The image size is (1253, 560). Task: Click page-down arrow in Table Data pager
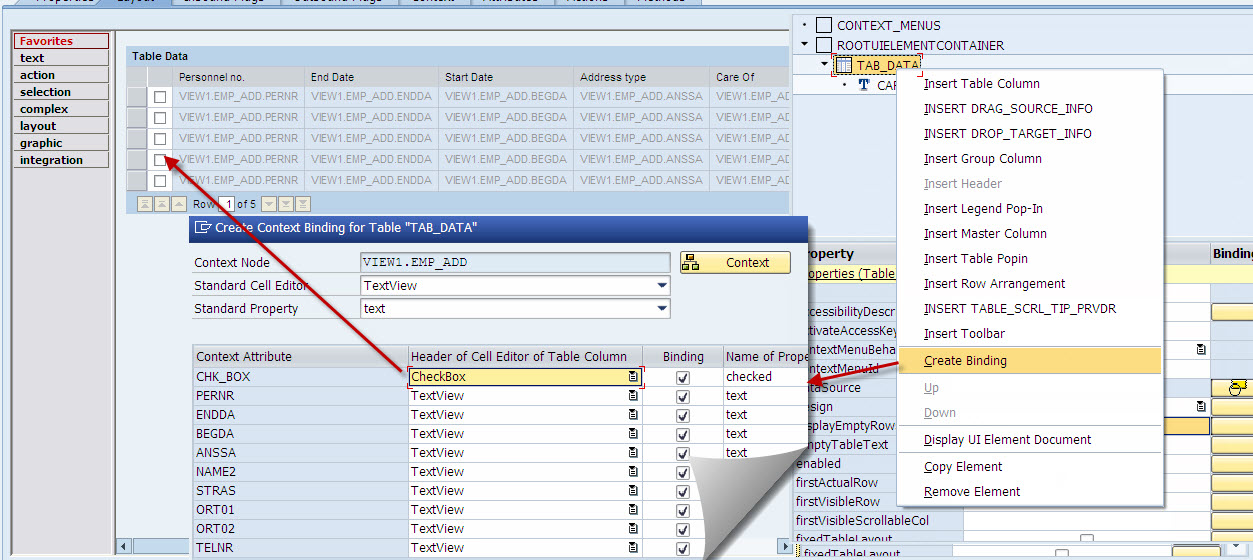coord(285,204)
